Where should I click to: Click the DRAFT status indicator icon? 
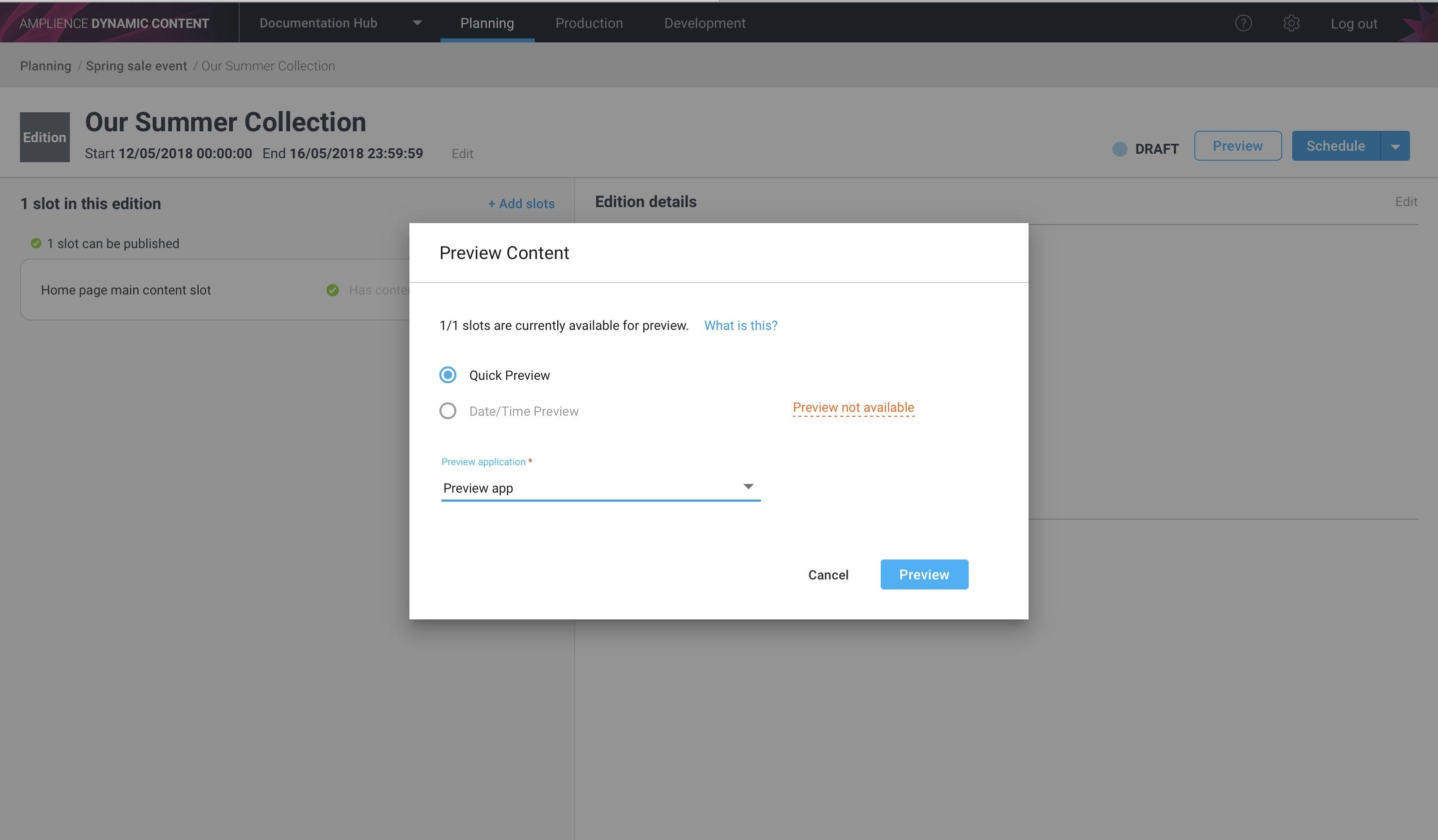[x=1118, y=148]
